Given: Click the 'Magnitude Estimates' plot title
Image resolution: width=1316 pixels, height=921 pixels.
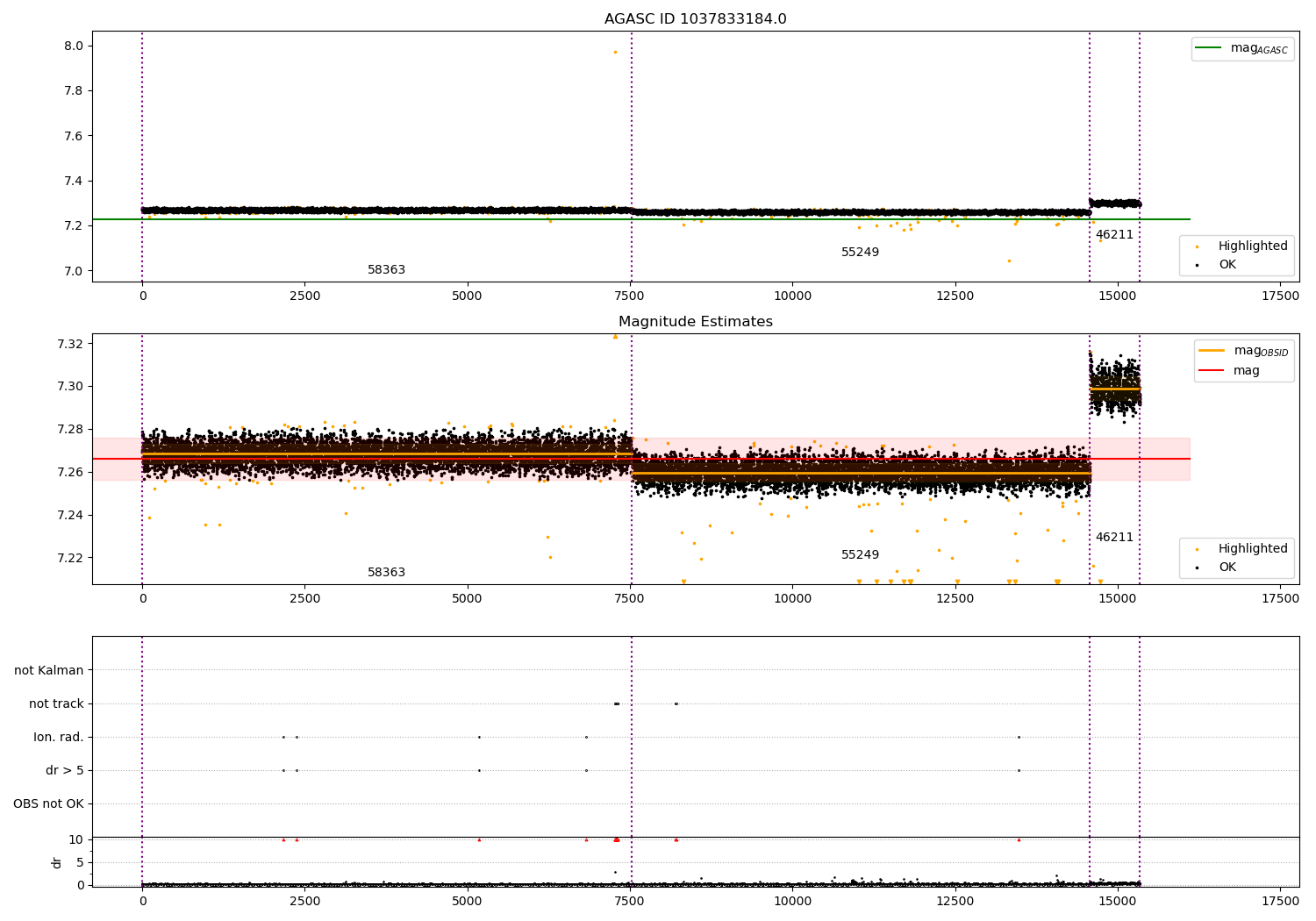Looking at the screenshot, I should coord(695,322).
